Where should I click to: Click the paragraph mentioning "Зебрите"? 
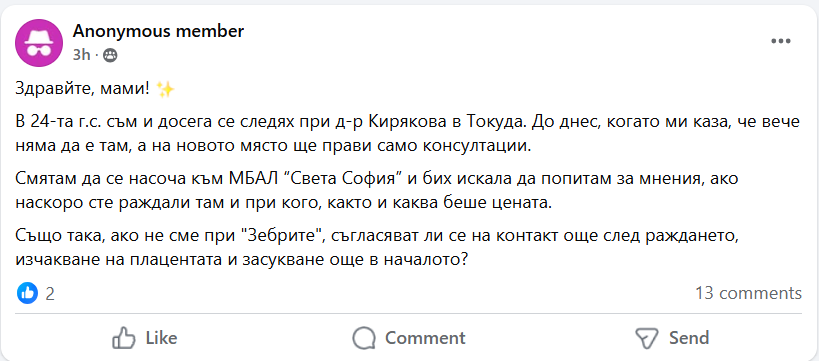pos(376,248)
